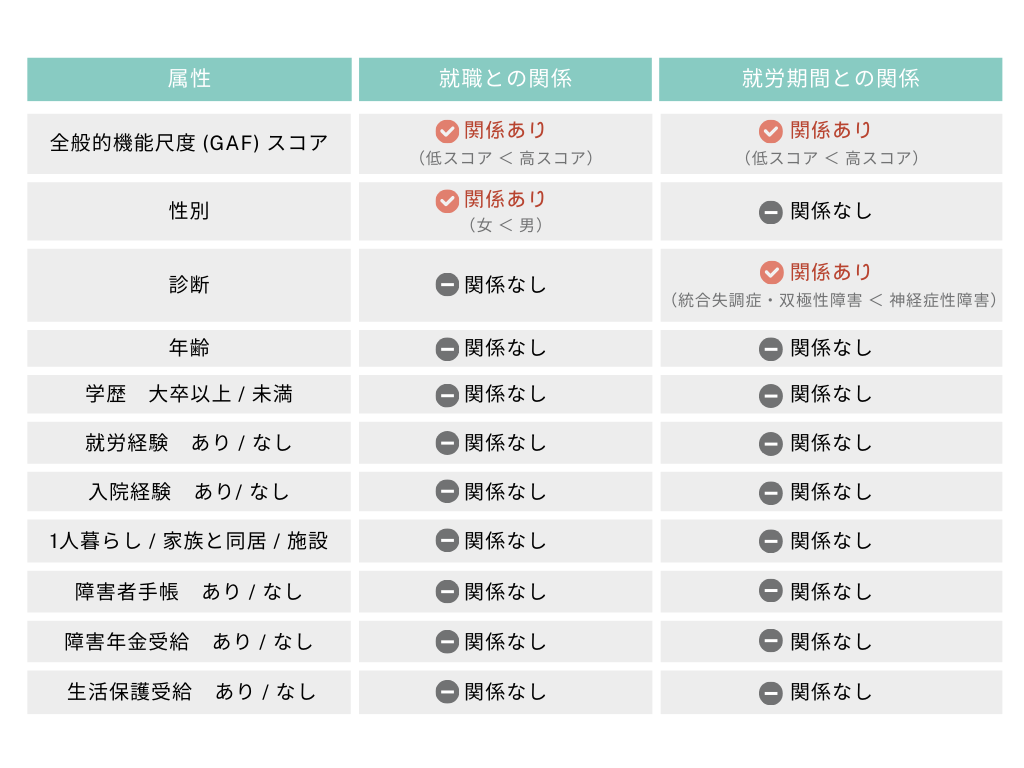The image size is (1024, 768).
Task: Click the orange checkmark icon in the GAF スコア row under 就労期間との関係
Action: pyautogui.click(x=771, y=131)
